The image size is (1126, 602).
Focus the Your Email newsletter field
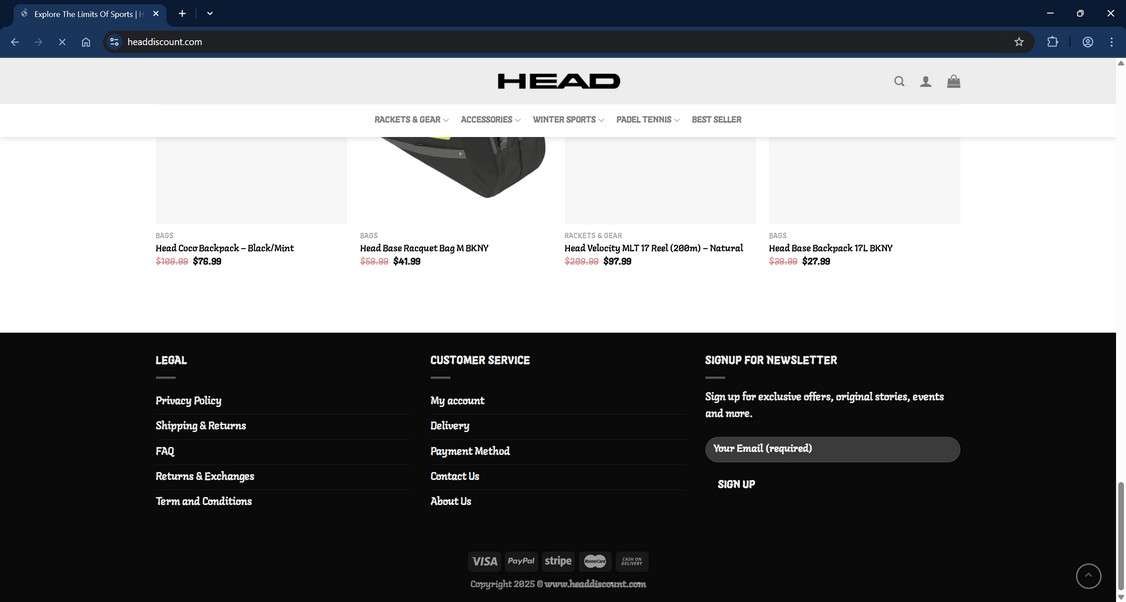832,449
